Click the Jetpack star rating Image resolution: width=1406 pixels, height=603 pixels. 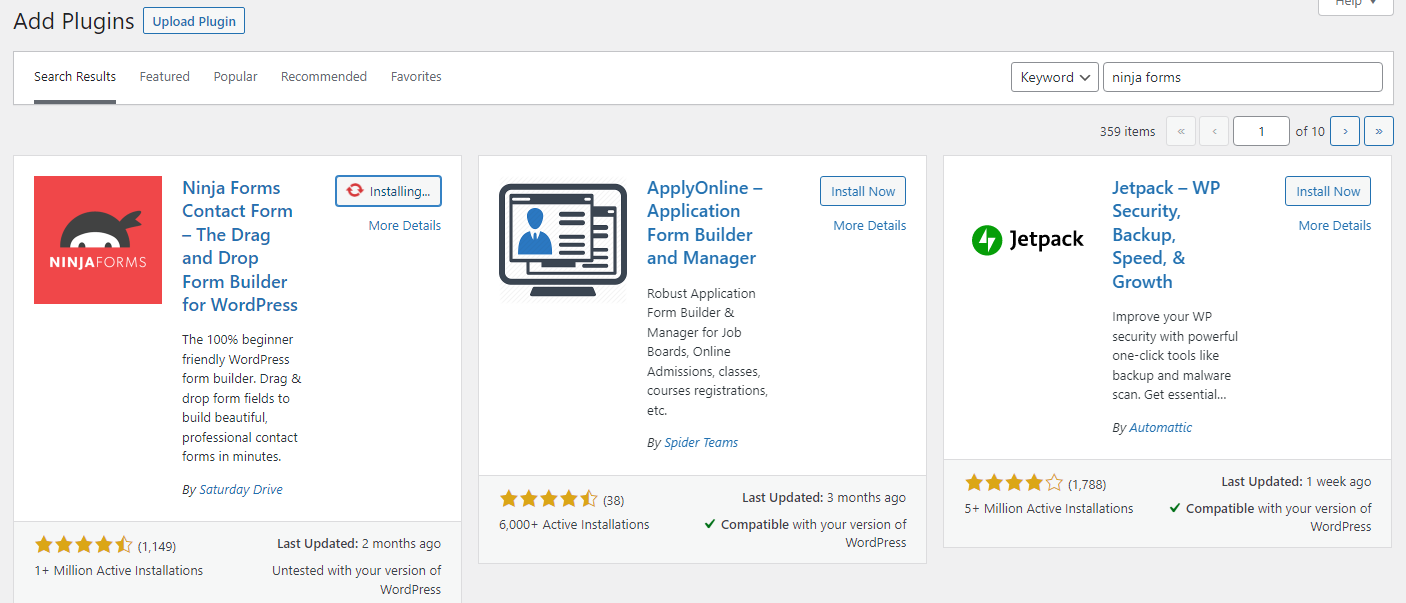click(1014, 484)
